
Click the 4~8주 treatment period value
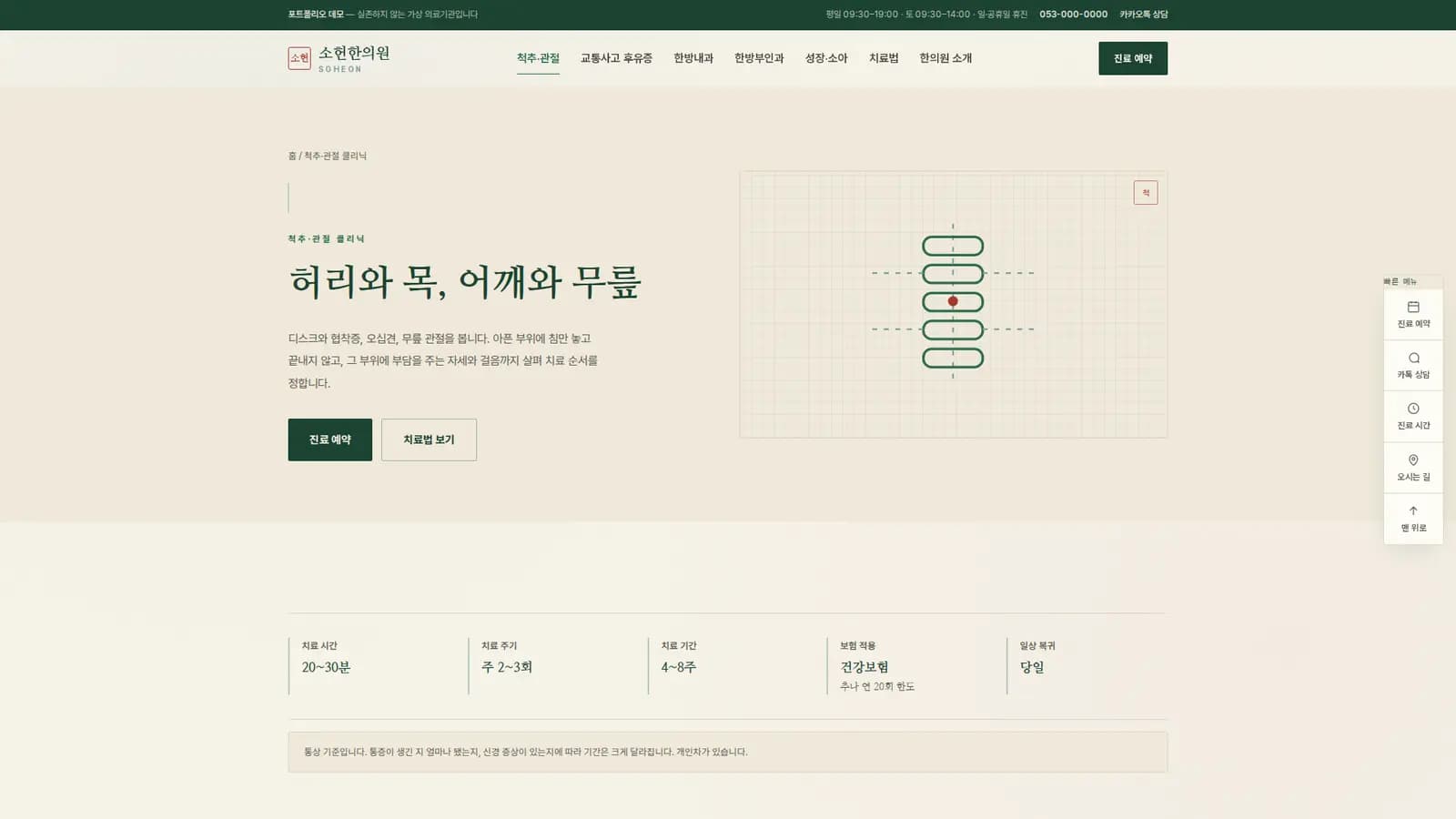679,667
